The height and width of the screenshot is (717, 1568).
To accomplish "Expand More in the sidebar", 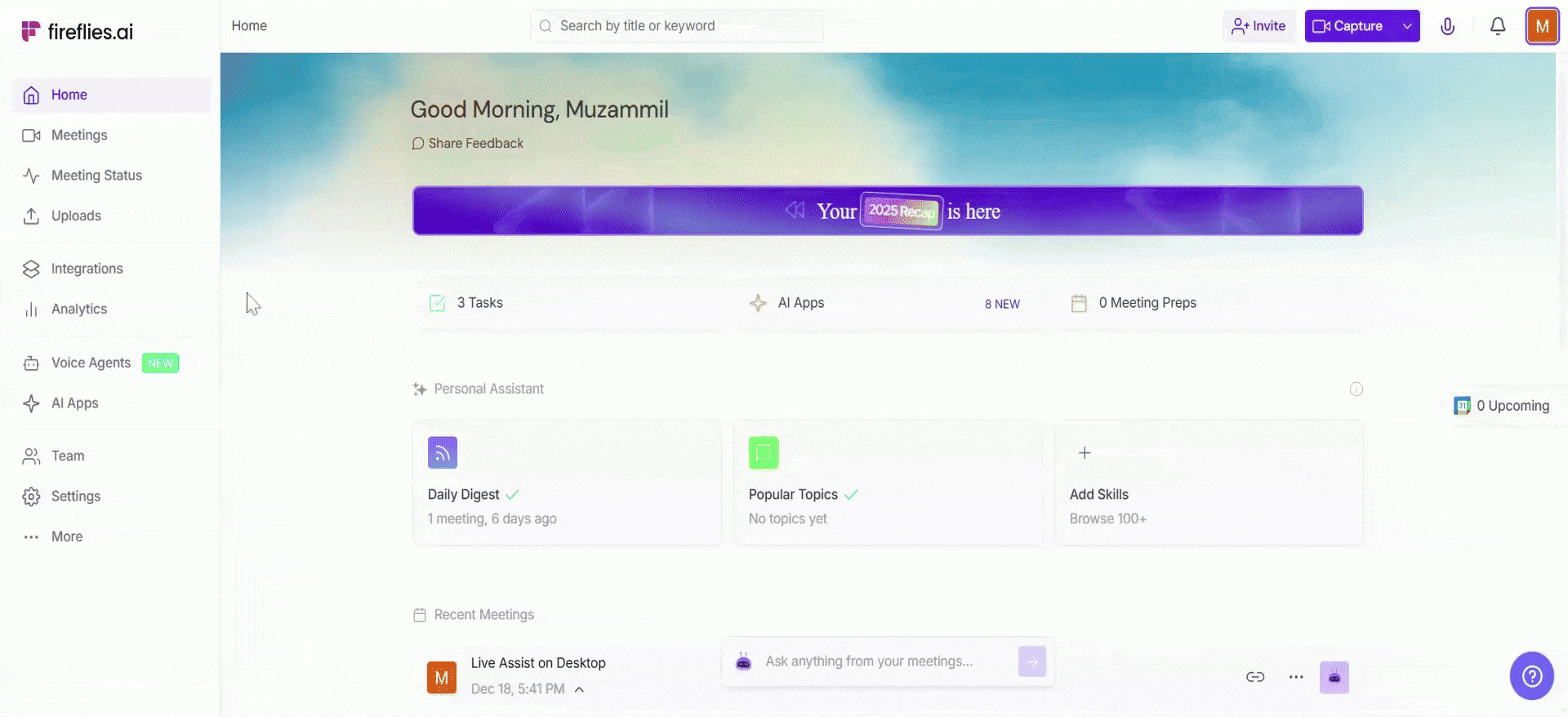I will tap(66, 537).
